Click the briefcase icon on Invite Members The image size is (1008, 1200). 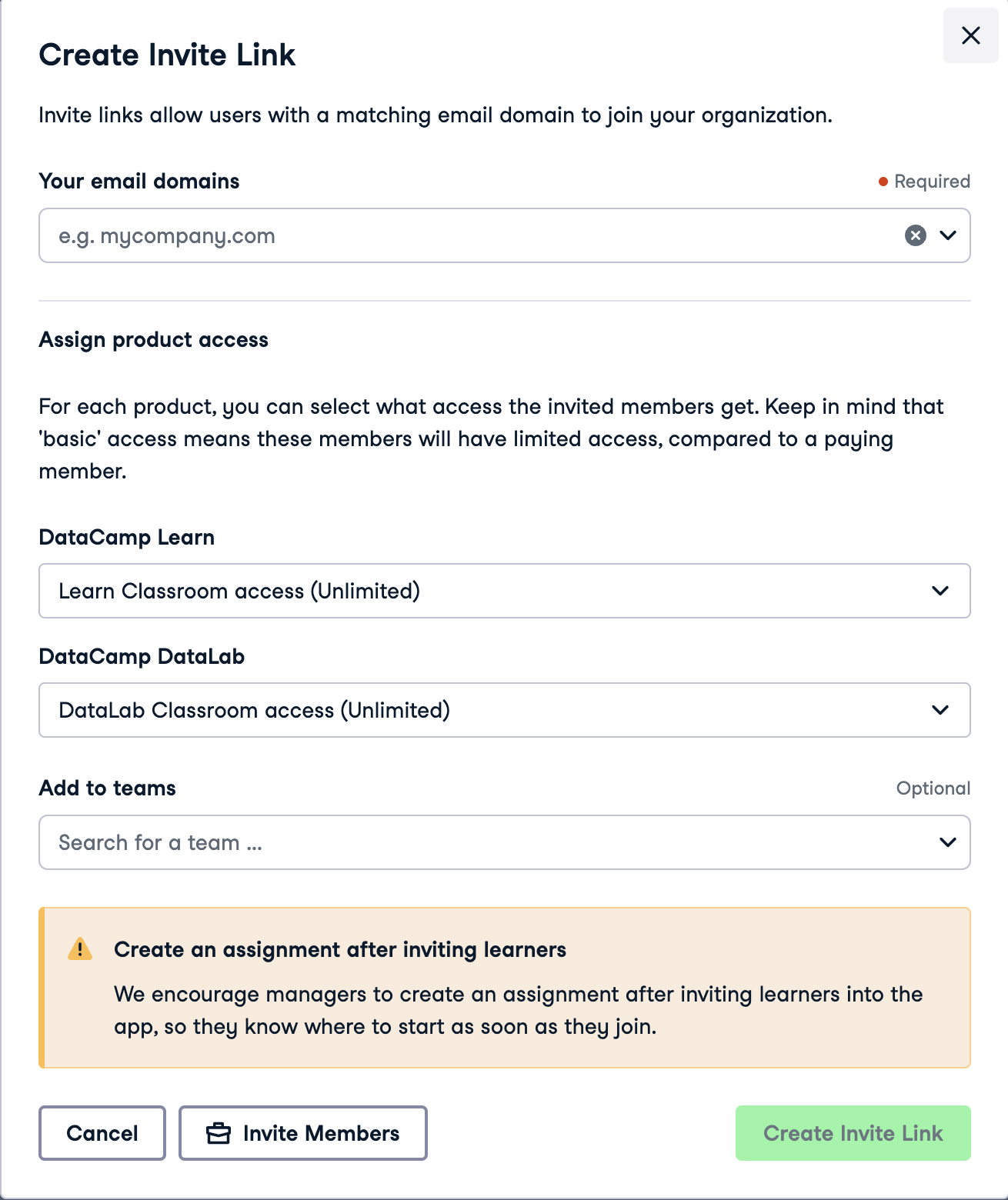(x=219, y=1133)
